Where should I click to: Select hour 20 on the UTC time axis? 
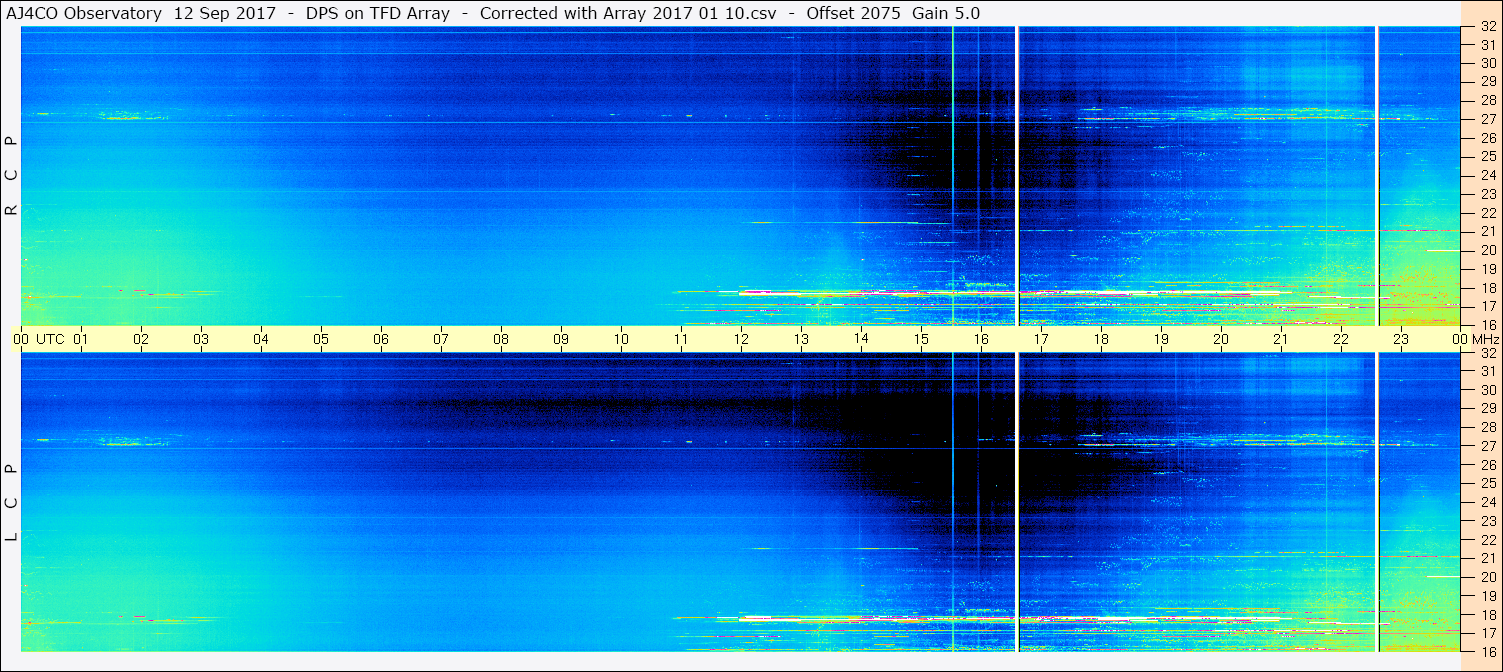(1221, 340)
